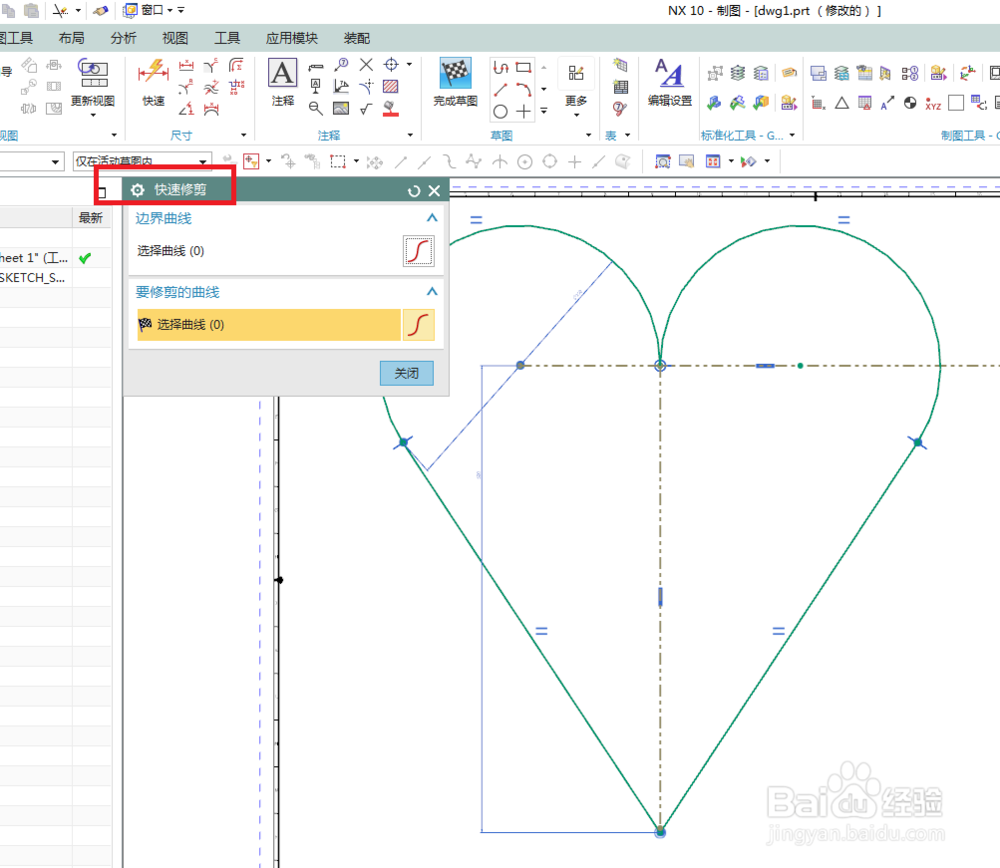
Task: Select the Arc sketch tool
Action: pos(524,90)
